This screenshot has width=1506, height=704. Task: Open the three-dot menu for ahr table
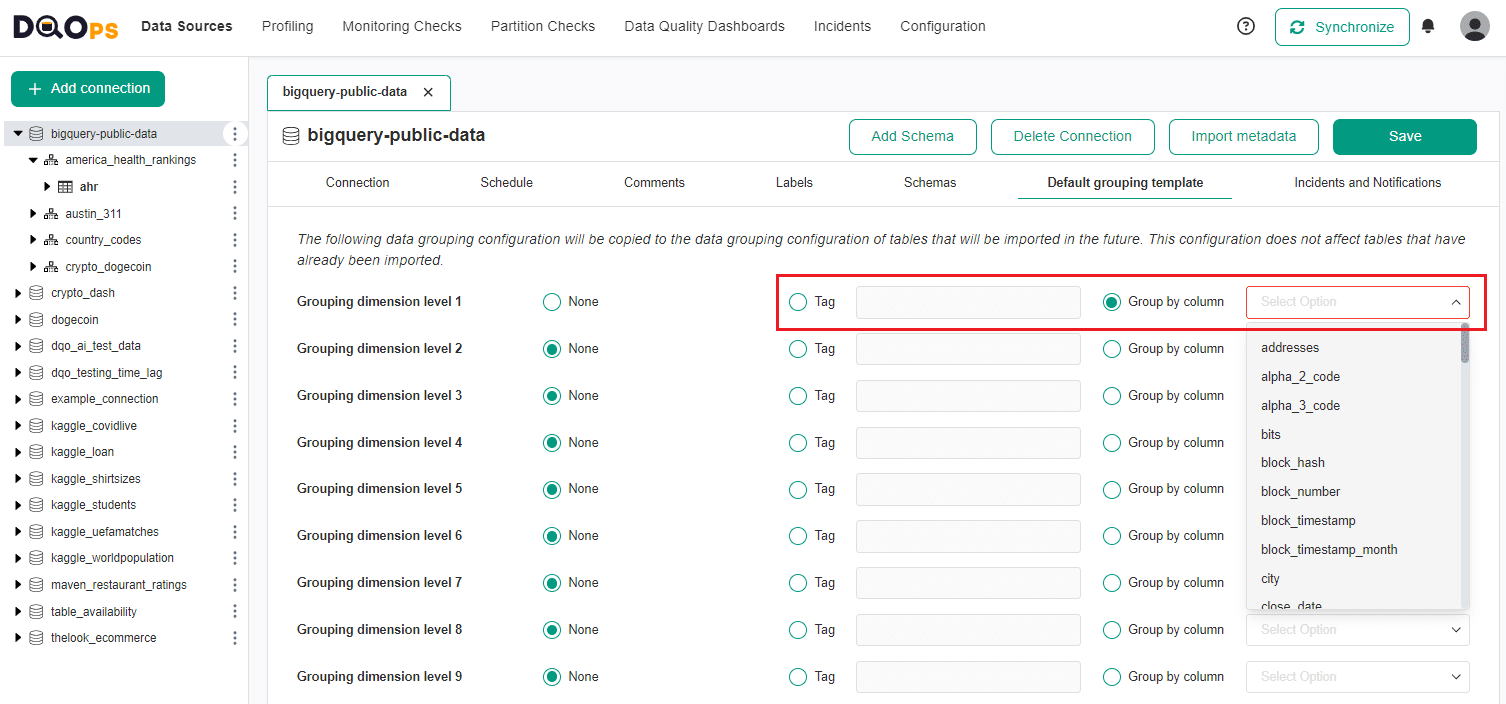click(235, 187)
